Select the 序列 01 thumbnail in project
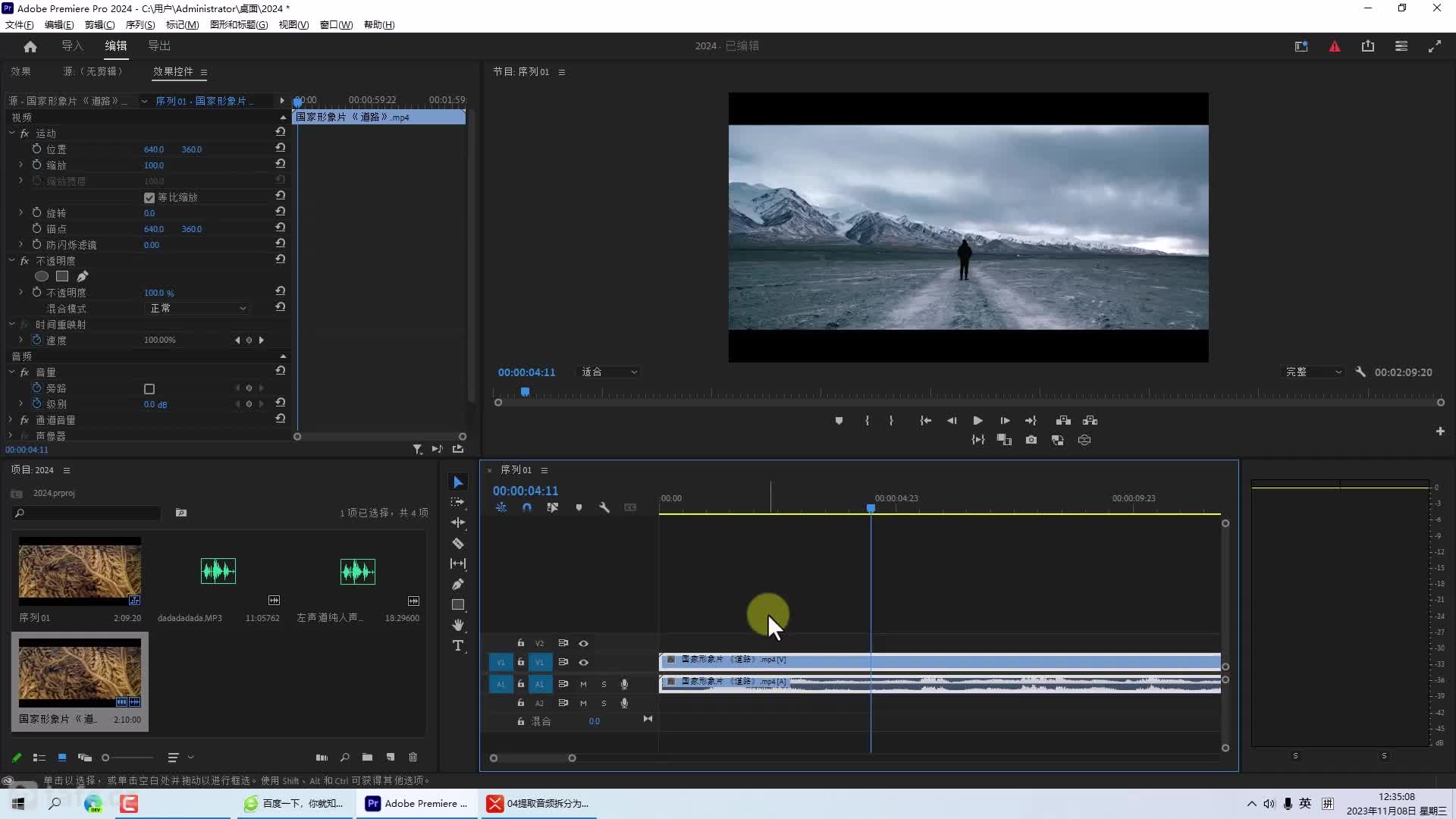Screen dimensions: 1456x819 [80, 571]
